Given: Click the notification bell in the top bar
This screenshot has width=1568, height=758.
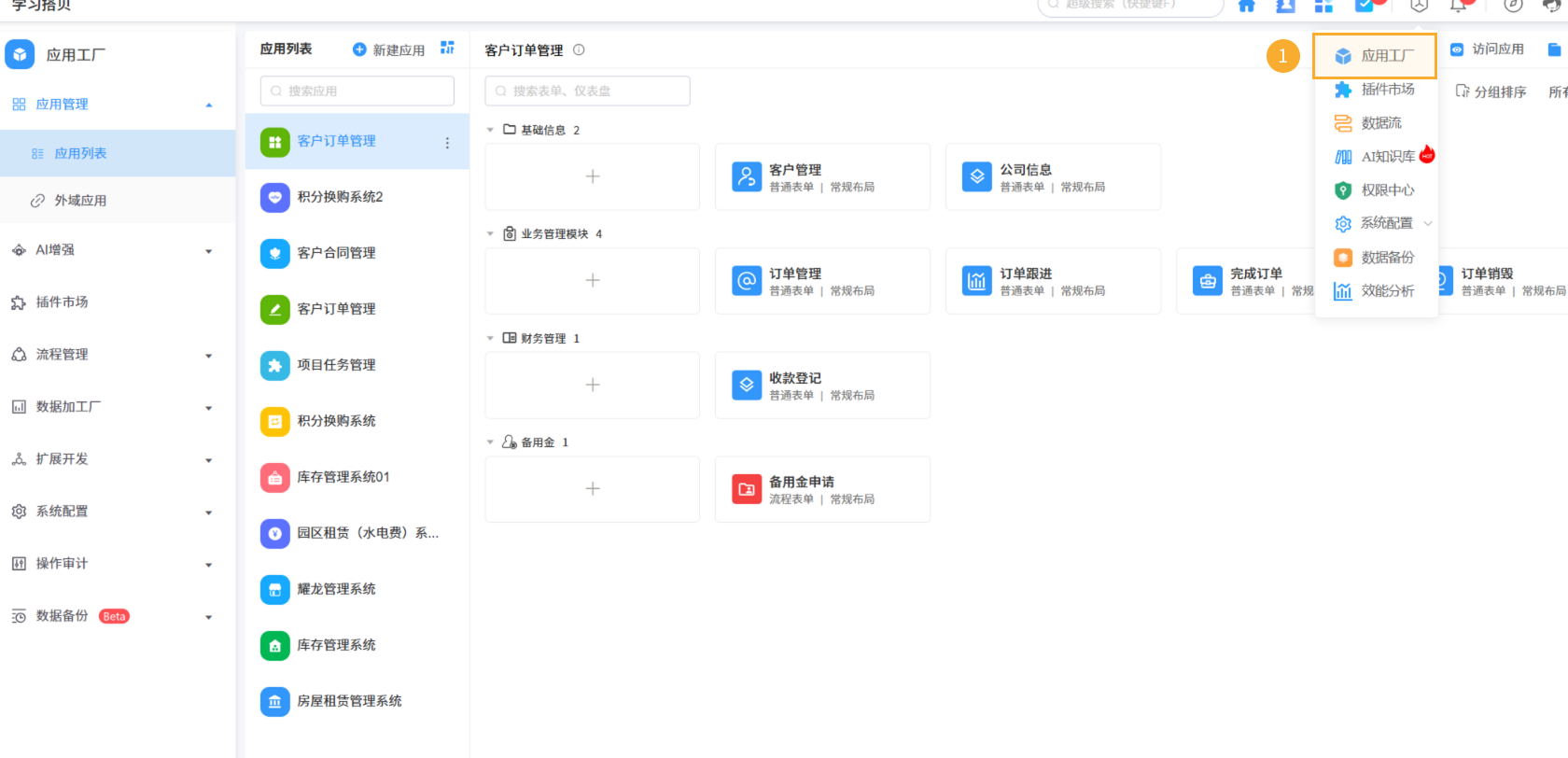Looking at the screenshot, I should click(1458, 6).
